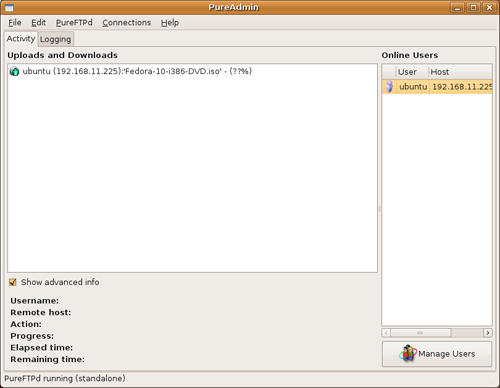Uncheck the Show advanced info checkbox
500x388 pixels.
(x=13, y=282)
